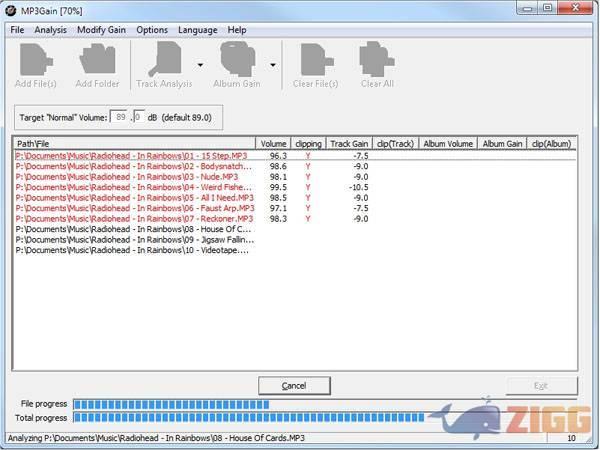Open the Options menu
The image size is (600, 450).
click(x=152, y=30)
